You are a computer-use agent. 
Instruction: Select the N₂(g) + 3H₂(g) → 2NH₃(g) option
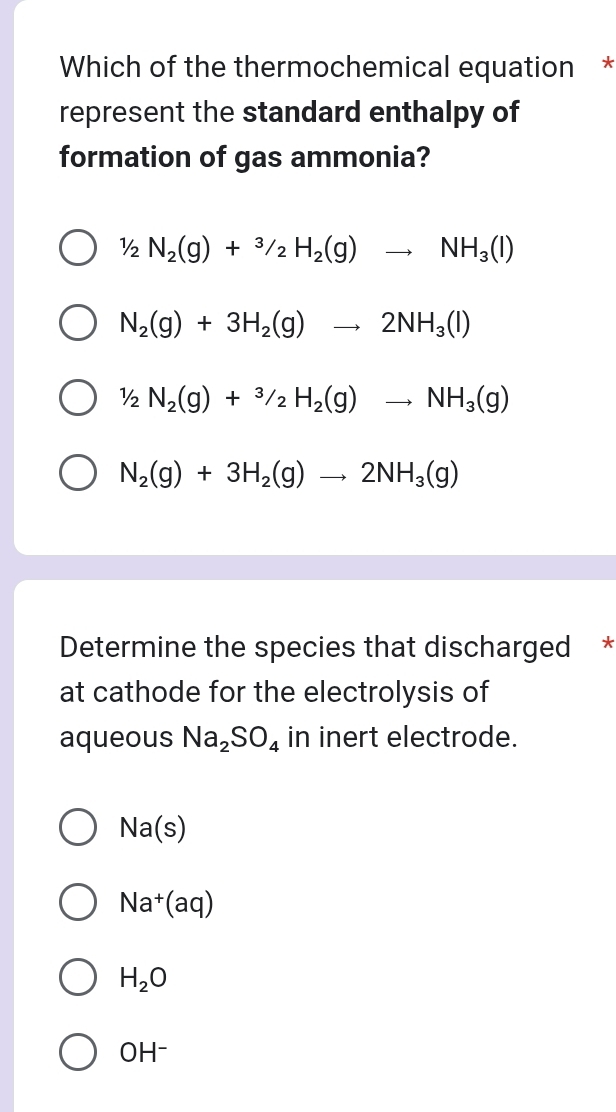pos(77,472)
